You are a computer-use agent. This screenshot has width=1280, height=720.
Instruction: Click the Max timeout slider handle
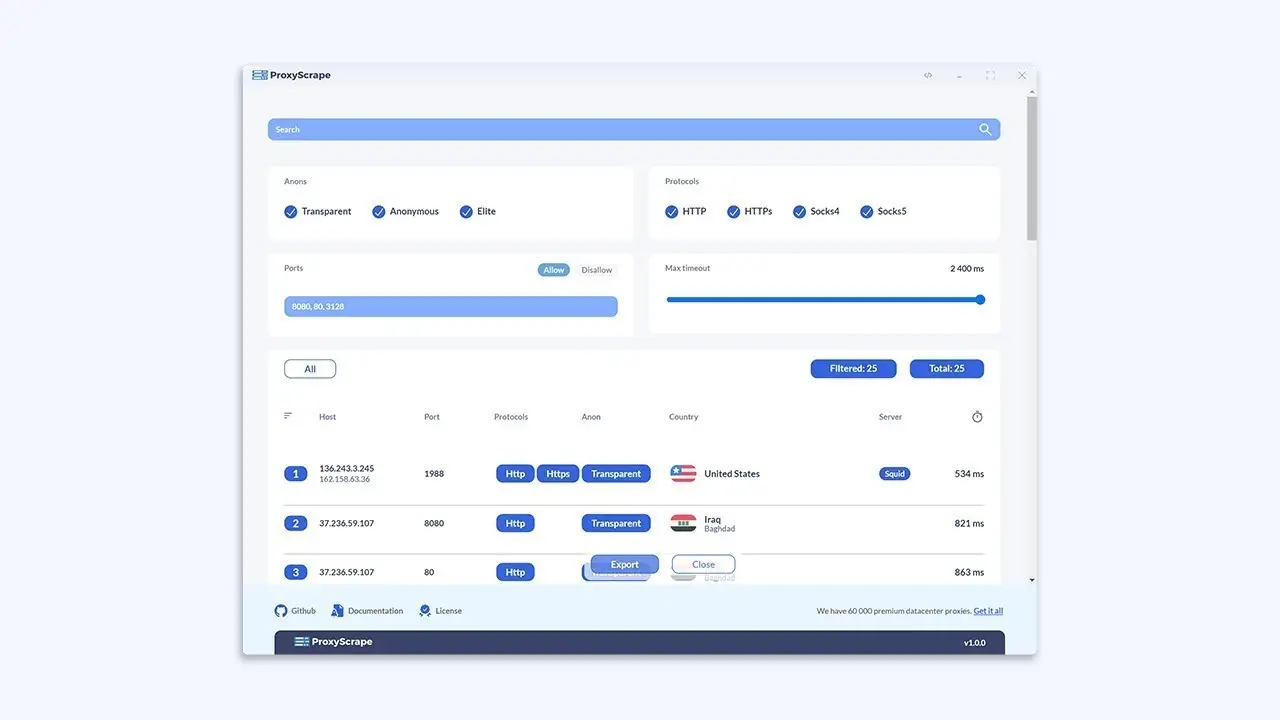point(980,299)
